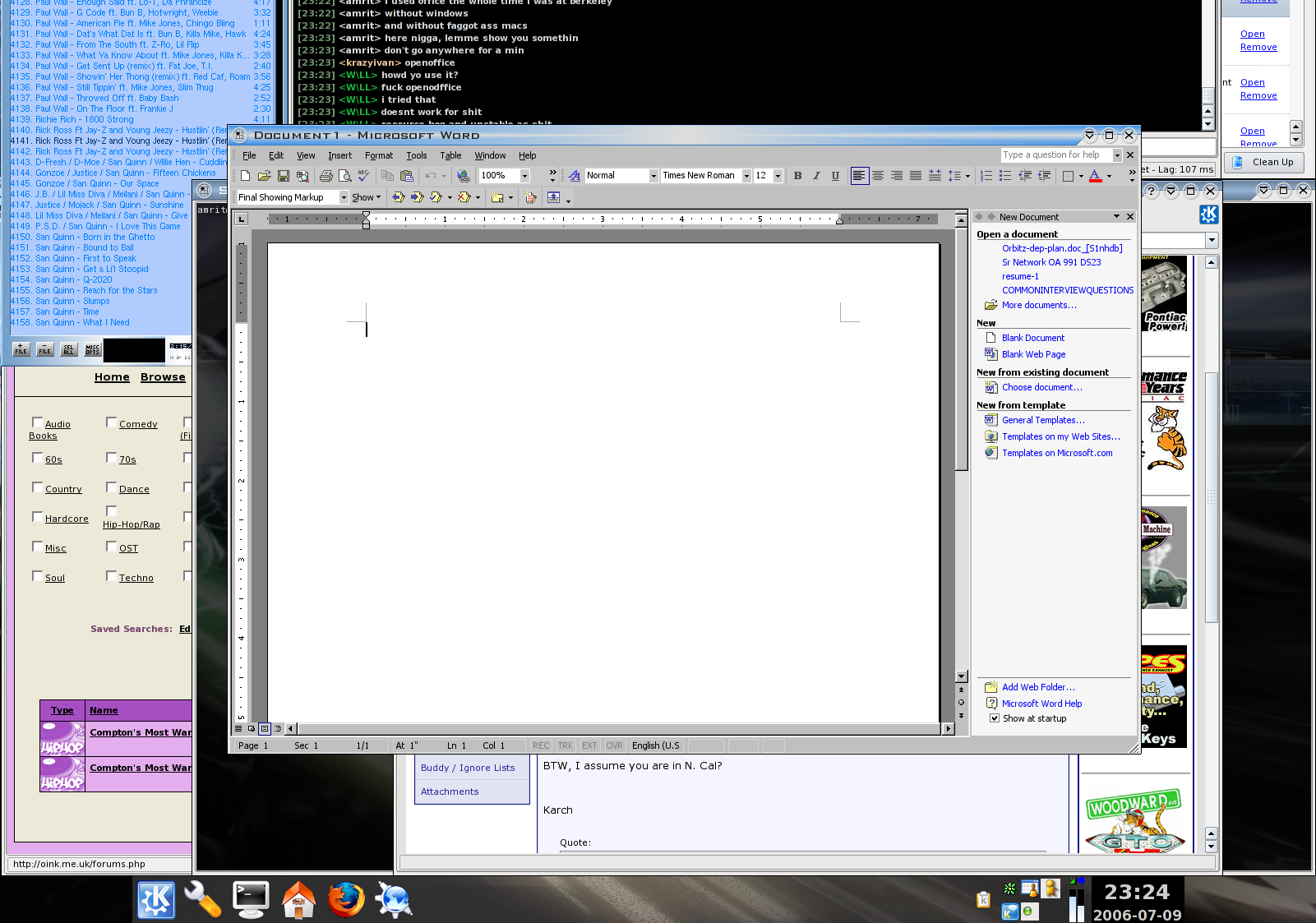
Task: Open the Zoom 100% dropdown
Action: pos(524,176)
